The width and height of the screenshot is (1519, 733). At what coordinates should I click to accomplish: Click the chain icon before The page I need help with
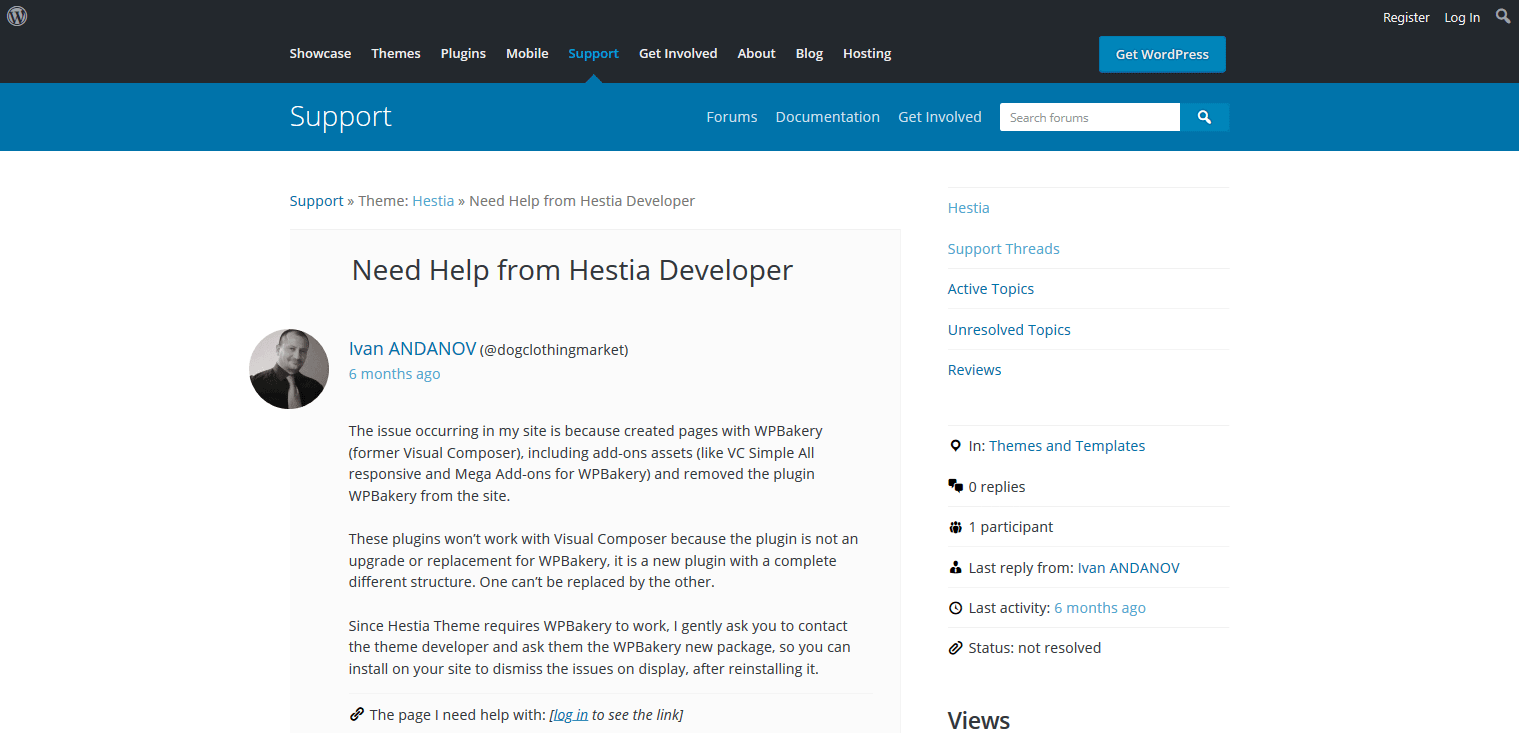click(x=357, y=714)
